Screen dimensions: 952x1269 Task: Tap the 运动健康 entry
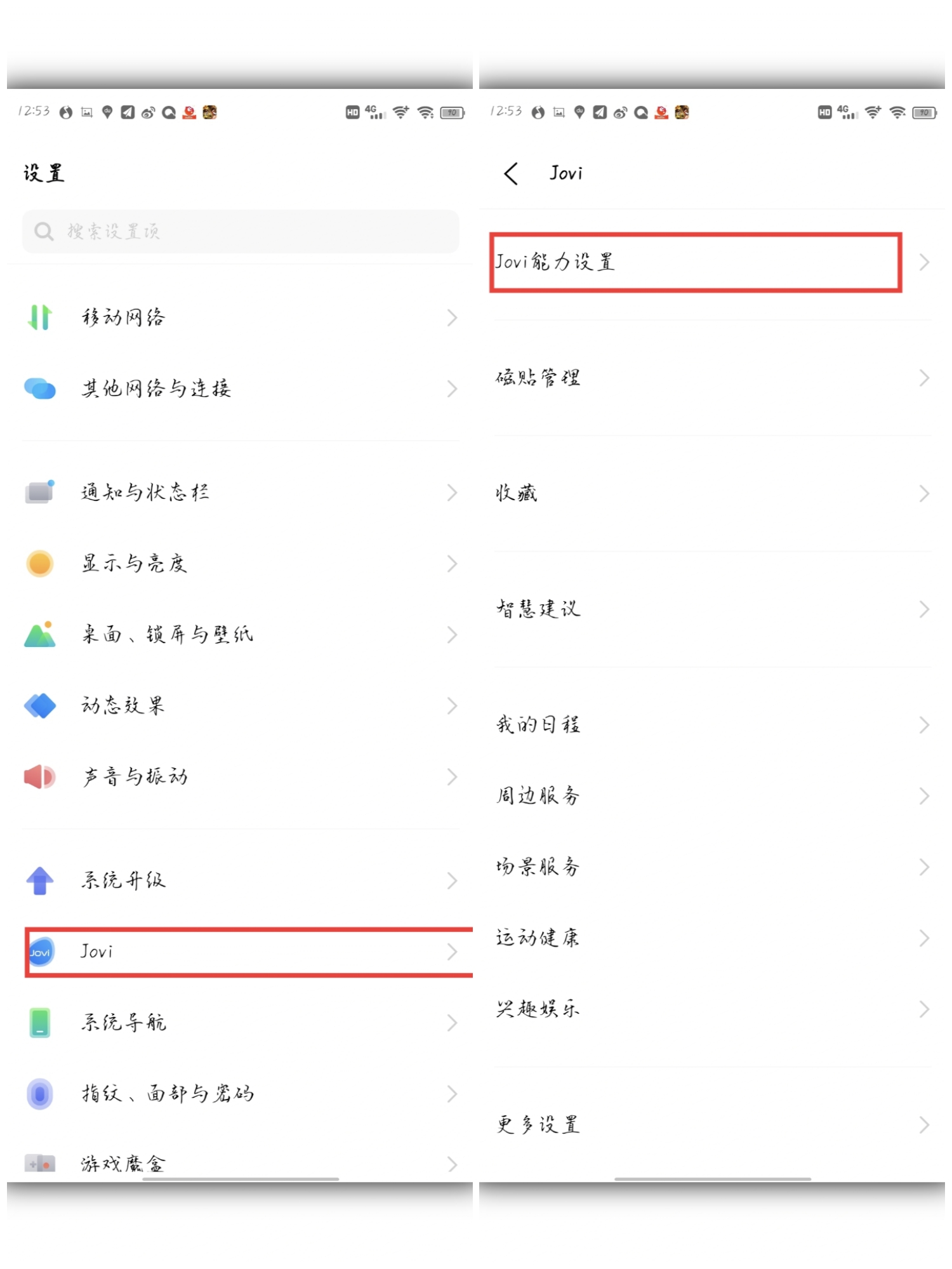click(712, 938)
